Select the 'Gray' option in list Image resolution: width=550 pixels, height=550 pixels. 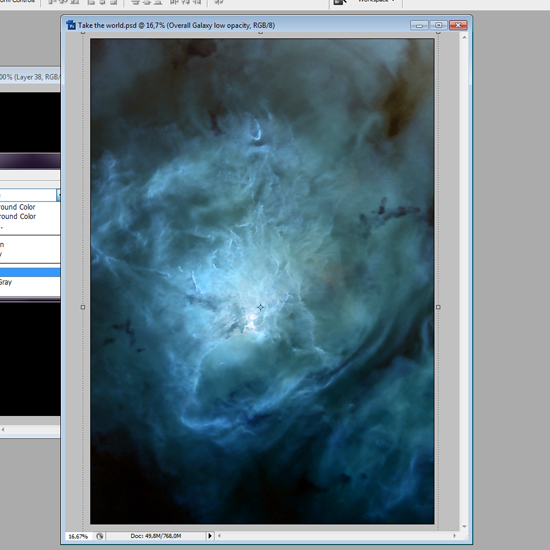[6, 282]
